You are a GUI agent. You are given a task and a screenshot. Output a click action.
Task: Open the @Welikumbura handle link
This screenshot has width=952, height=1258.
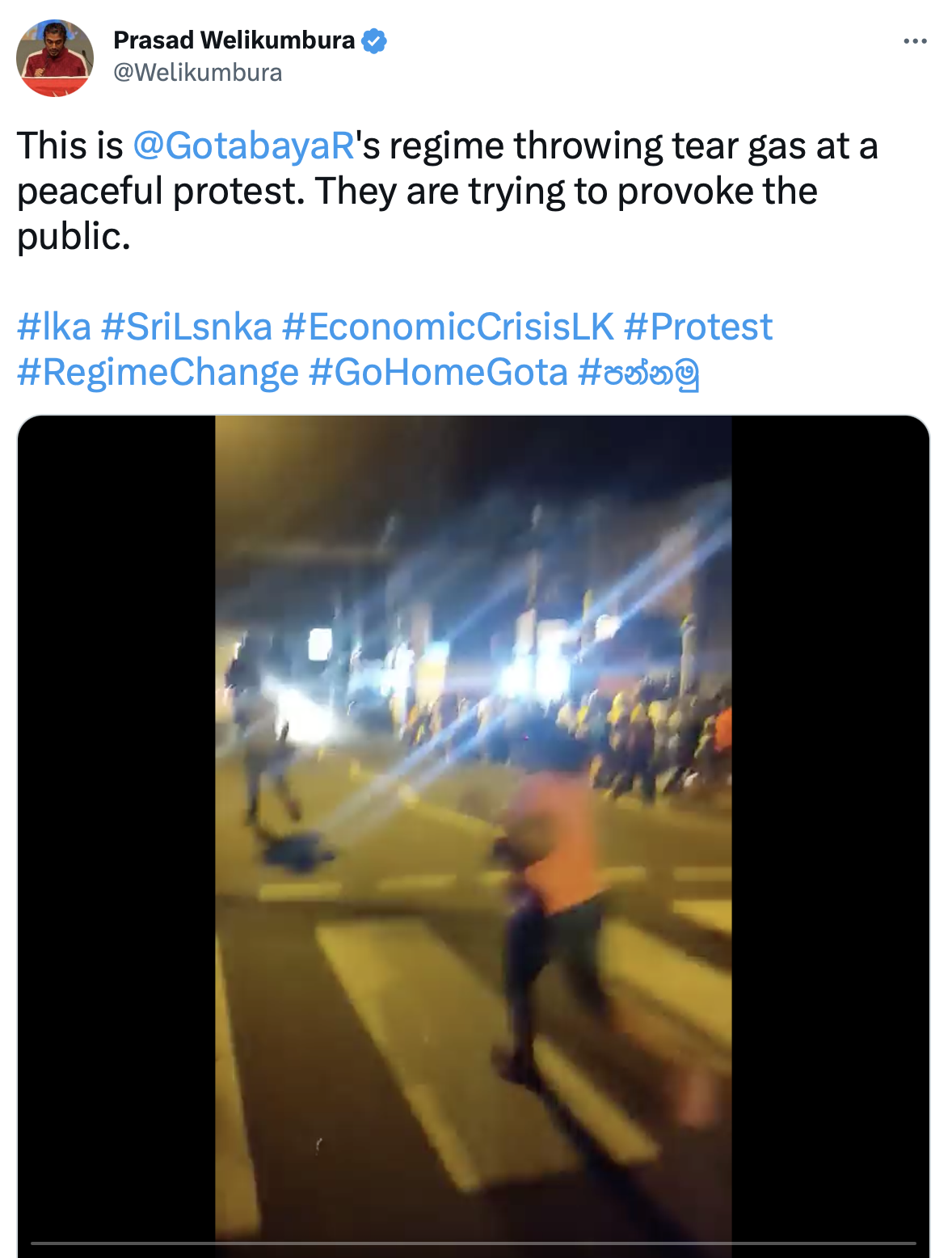198,73
